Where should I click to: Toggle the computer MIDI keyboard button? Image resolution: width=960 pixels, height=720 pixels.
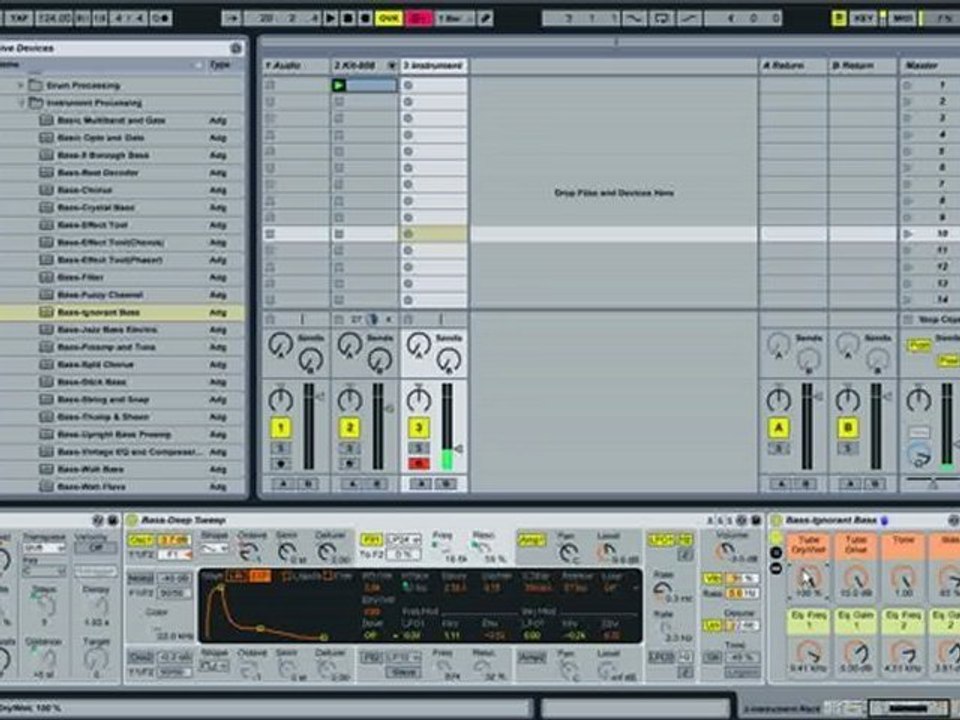coord(838,18)
